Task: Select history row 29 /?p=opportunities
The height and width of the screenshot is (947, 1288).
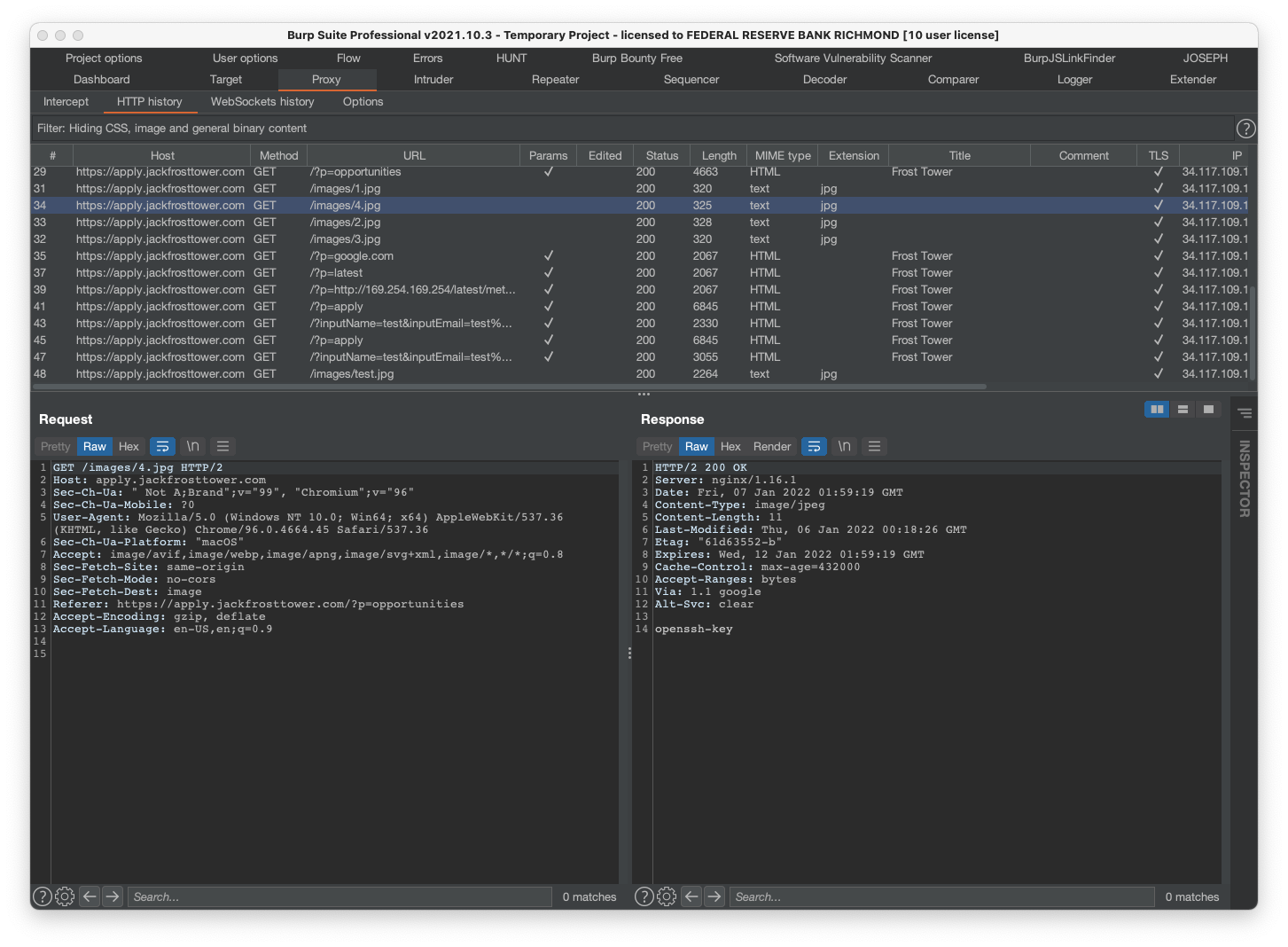Action: [640, 172]
